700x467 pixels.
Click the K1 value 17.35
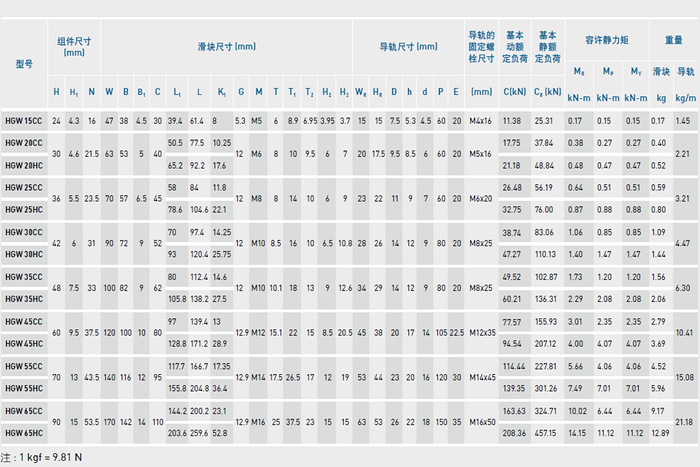[x=221, y=366]
